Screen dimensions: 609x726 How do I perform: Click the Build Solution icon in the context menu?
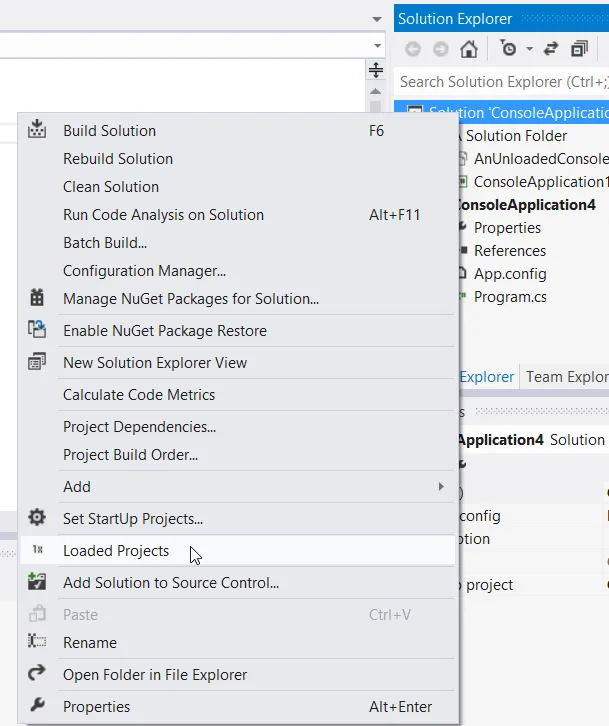point(37,129)
